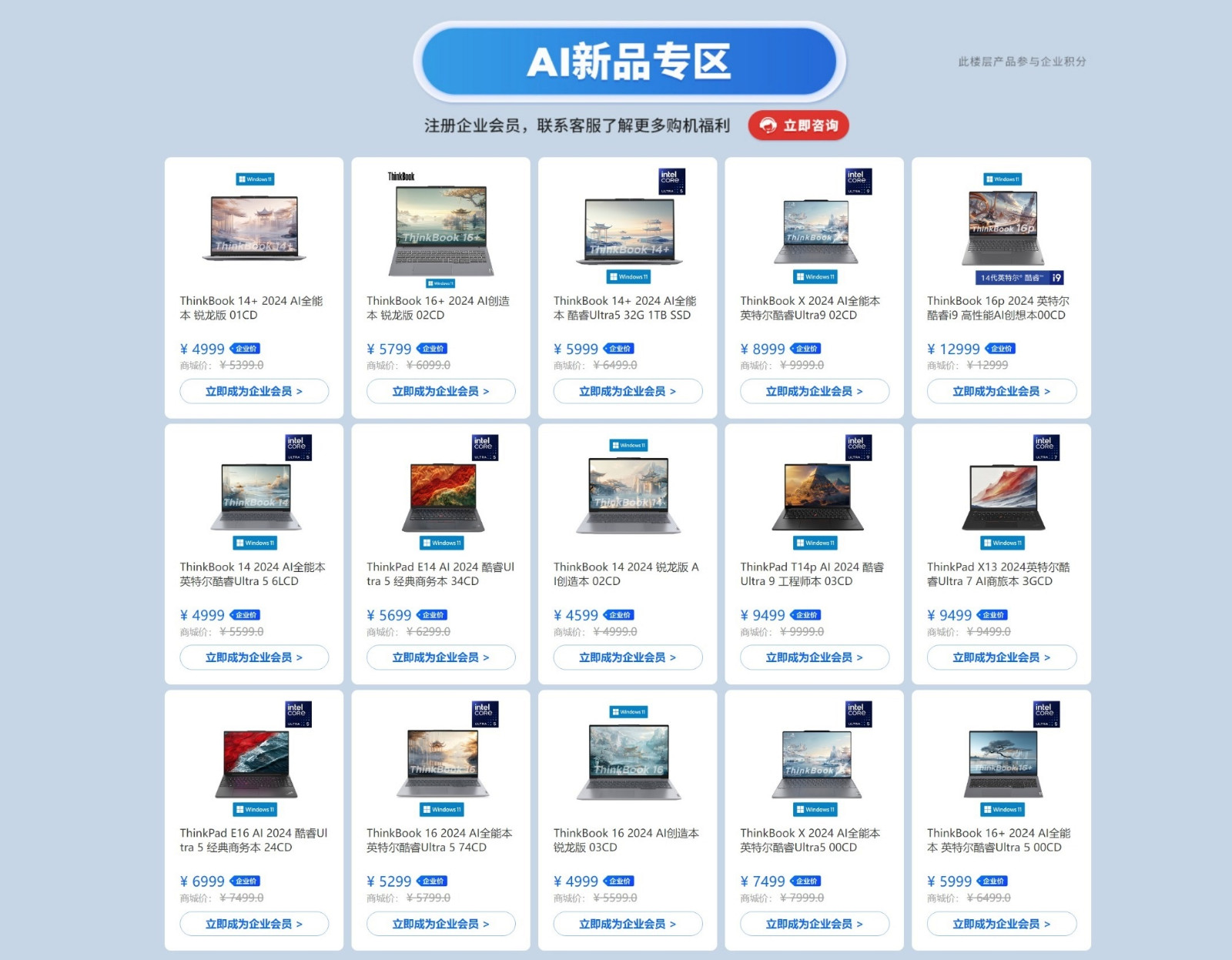Become enterprise member for ThinkBook 16 74CD
Viewport: 1232px width, 960px height.
[x=441, y=924]
